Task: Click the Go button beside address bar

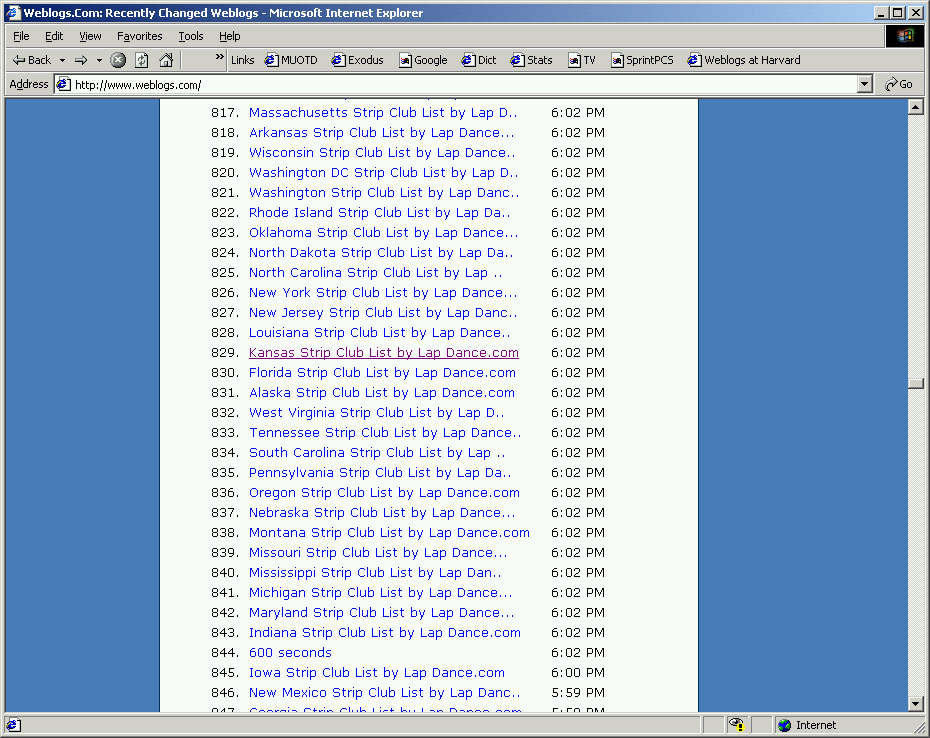Action: 899,84
